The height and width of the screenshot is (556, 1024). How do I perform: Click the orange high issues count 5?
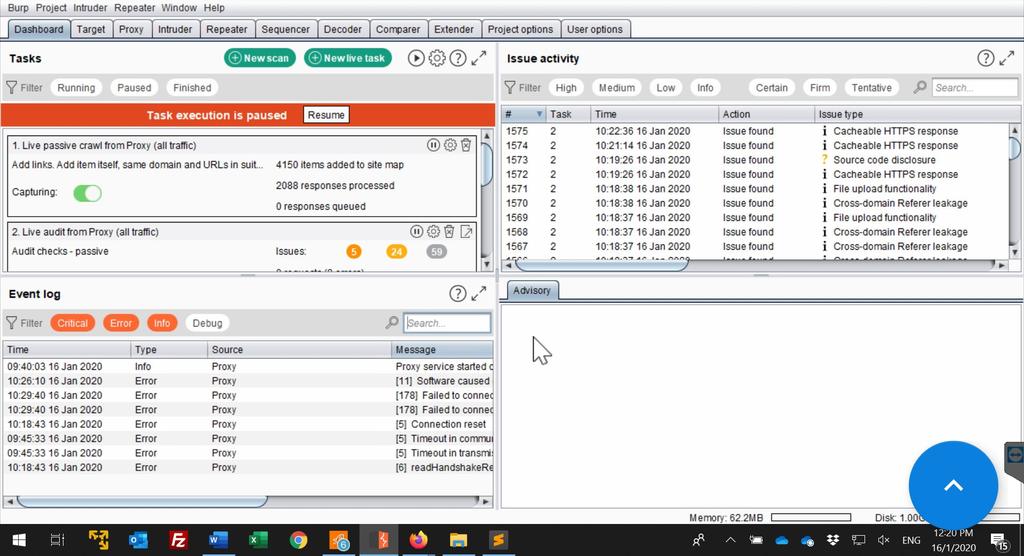[353, 252]
